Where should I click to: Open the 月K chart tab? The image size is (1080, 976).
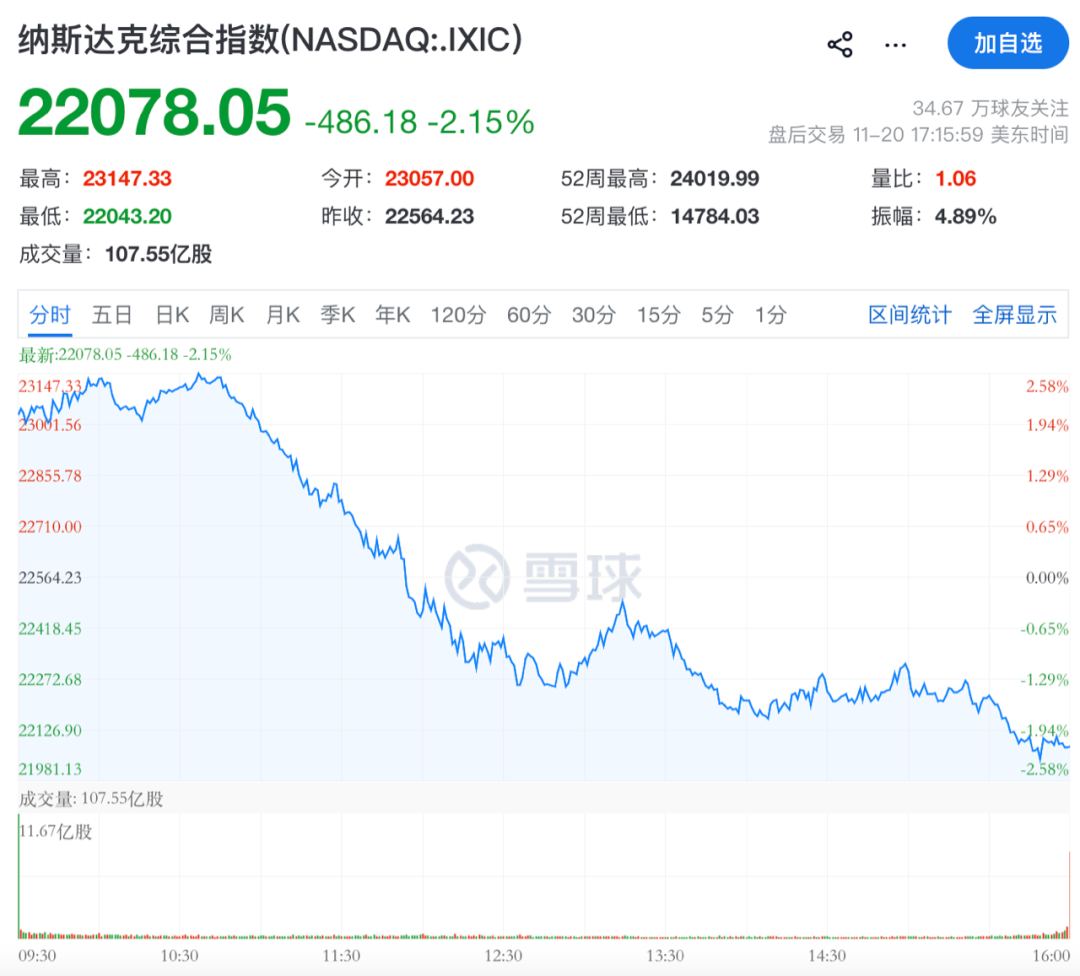click(283, 315)
